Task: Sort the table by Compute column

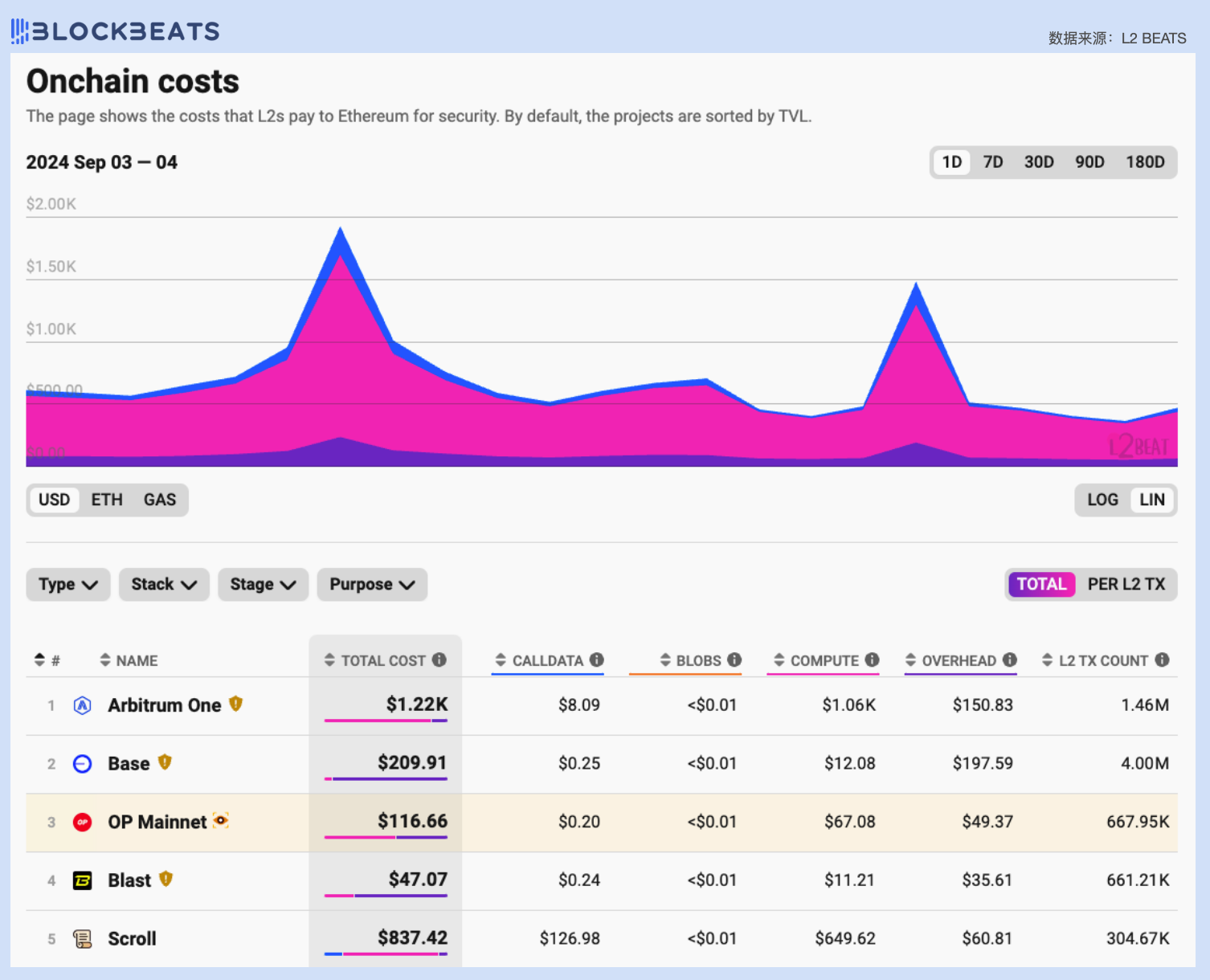Action: pyautogui.click(x=824, y=660)
